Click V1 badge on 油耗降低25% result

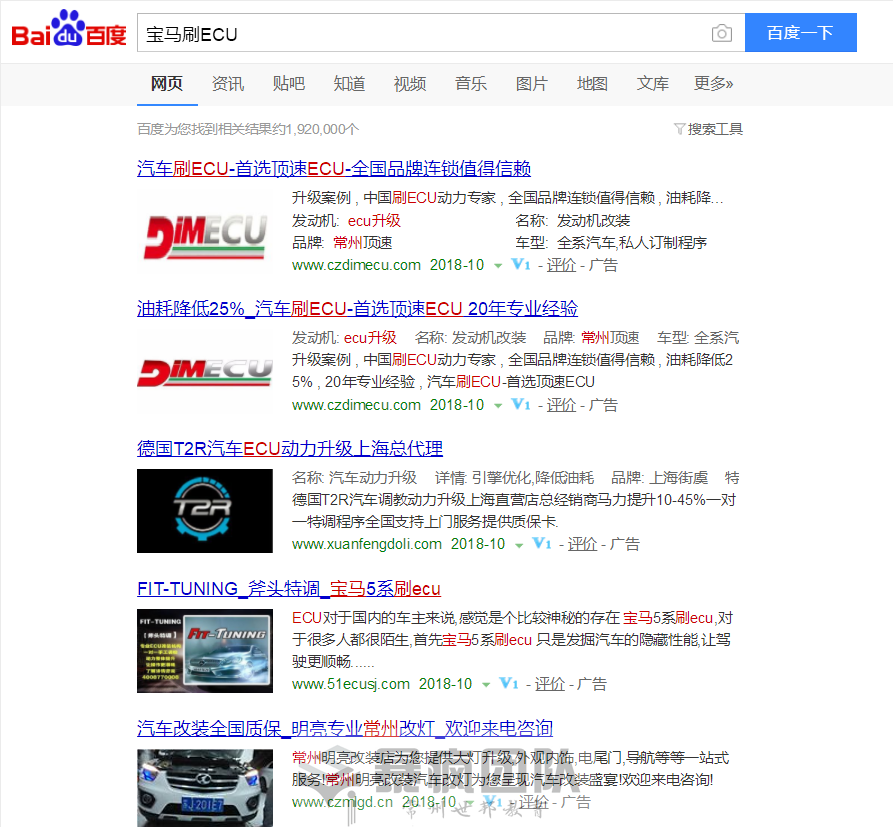tap(521, 404)
